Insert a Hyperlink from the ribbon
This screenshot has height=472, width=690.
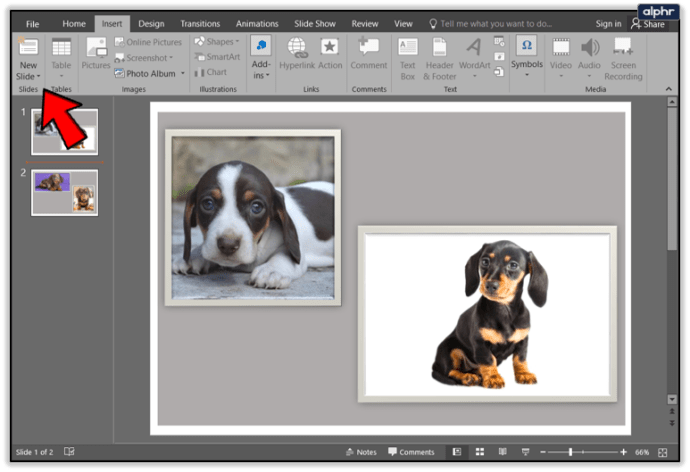tap(297, 48)
